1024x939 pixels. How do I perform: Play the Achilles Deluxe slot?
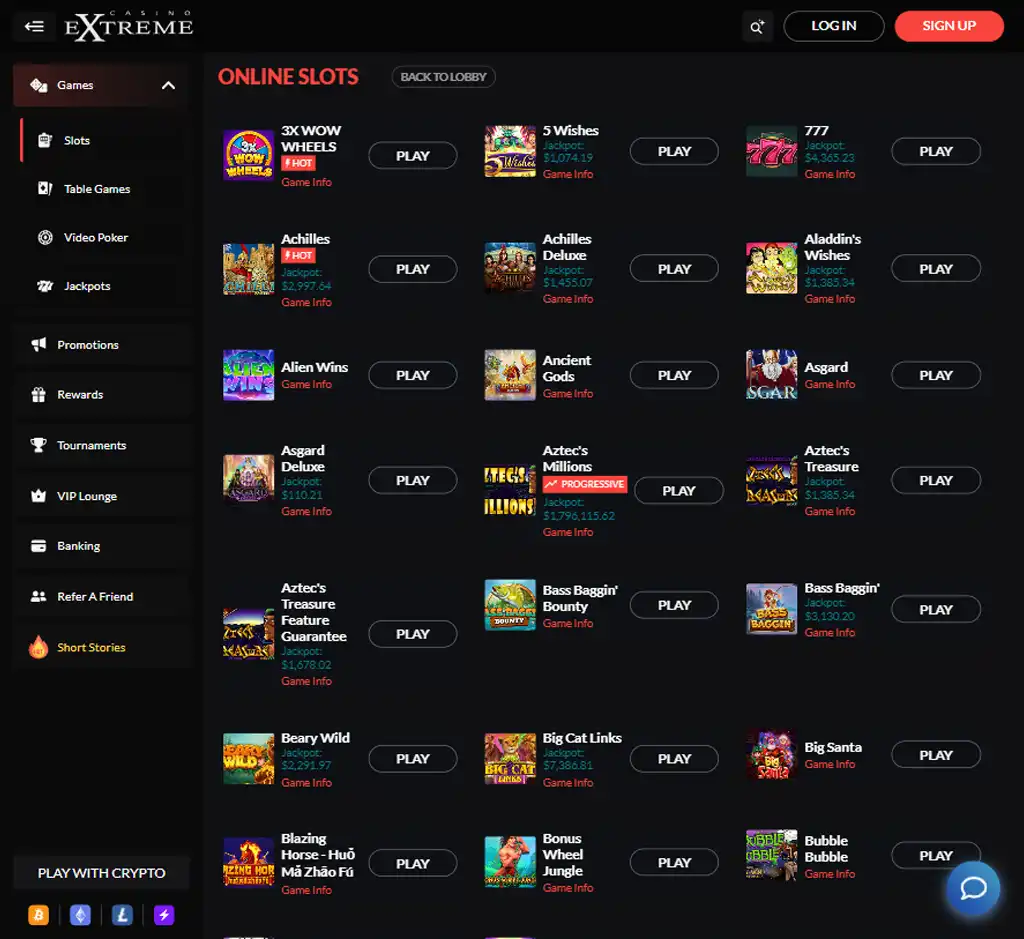(x=674, y=269)
